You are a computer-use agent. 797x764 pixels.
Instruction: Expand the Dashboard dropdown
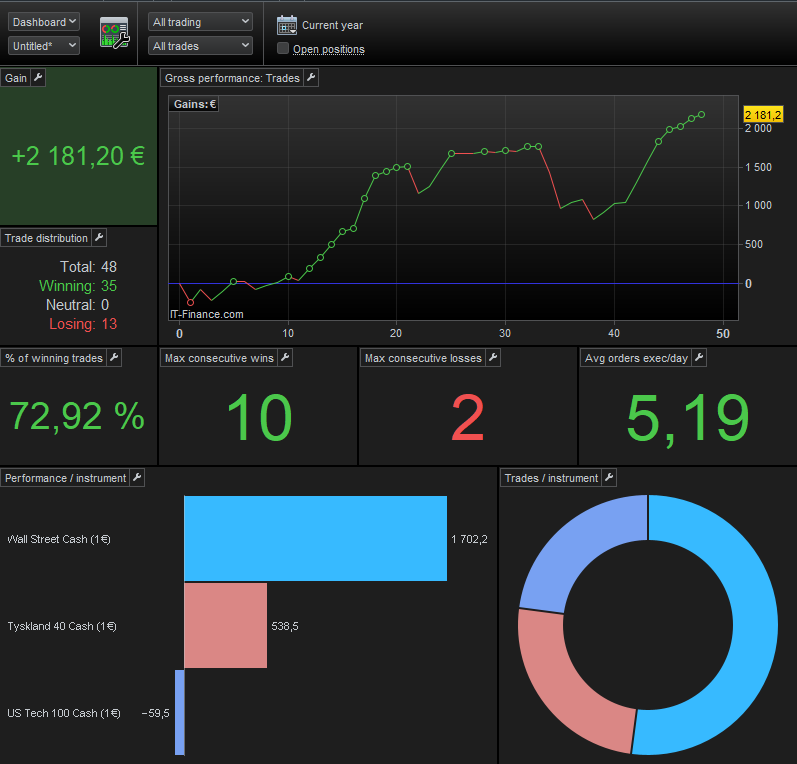pyautogui.click(x=44, y=22)
